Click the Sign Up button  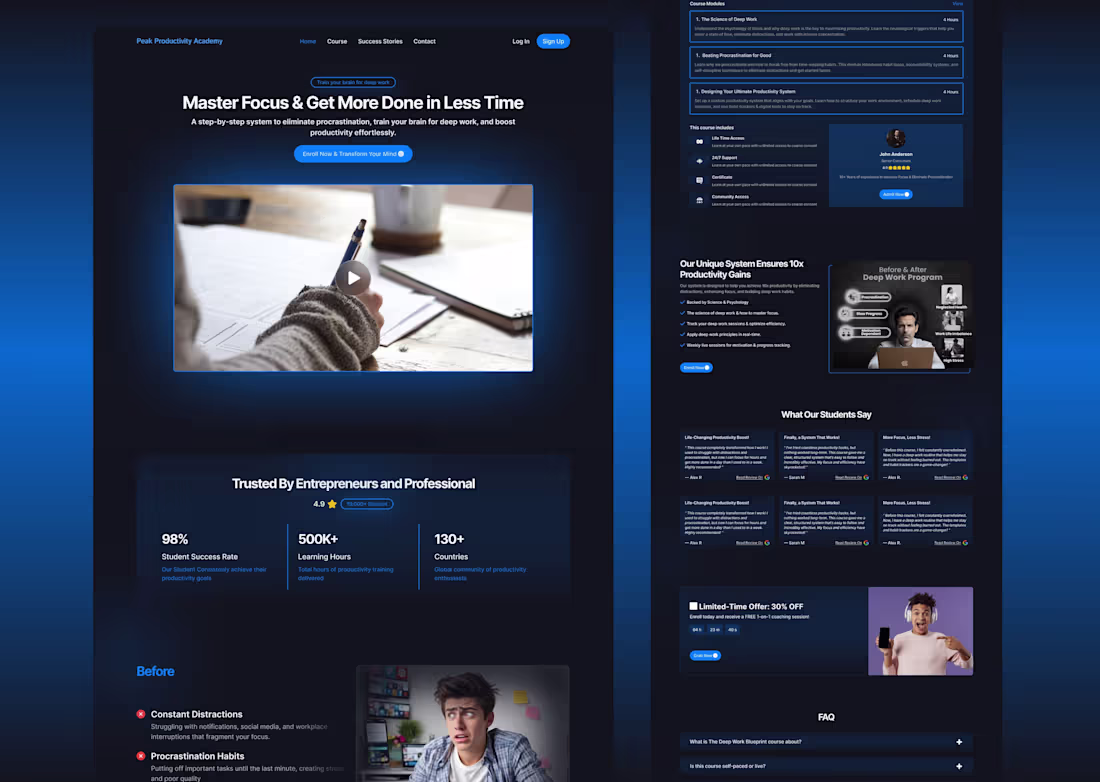coord(553,41)
